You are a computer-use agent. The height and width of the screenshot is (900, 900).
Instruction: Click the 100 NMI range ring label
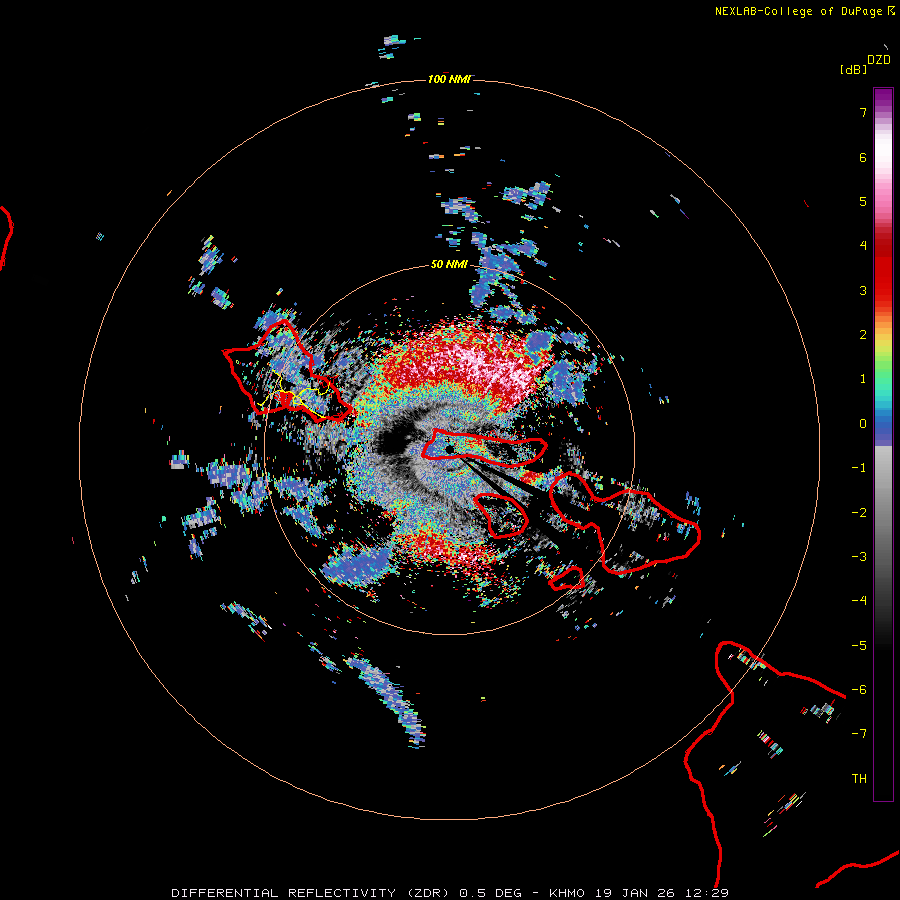449,79
